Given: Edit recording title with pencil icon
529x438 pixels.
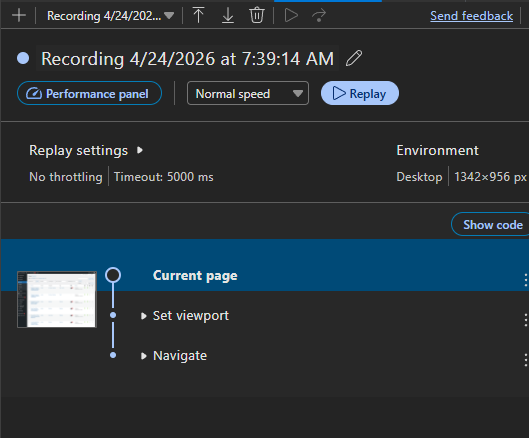Looking at the screenshot, I should [x=354, y=58].
